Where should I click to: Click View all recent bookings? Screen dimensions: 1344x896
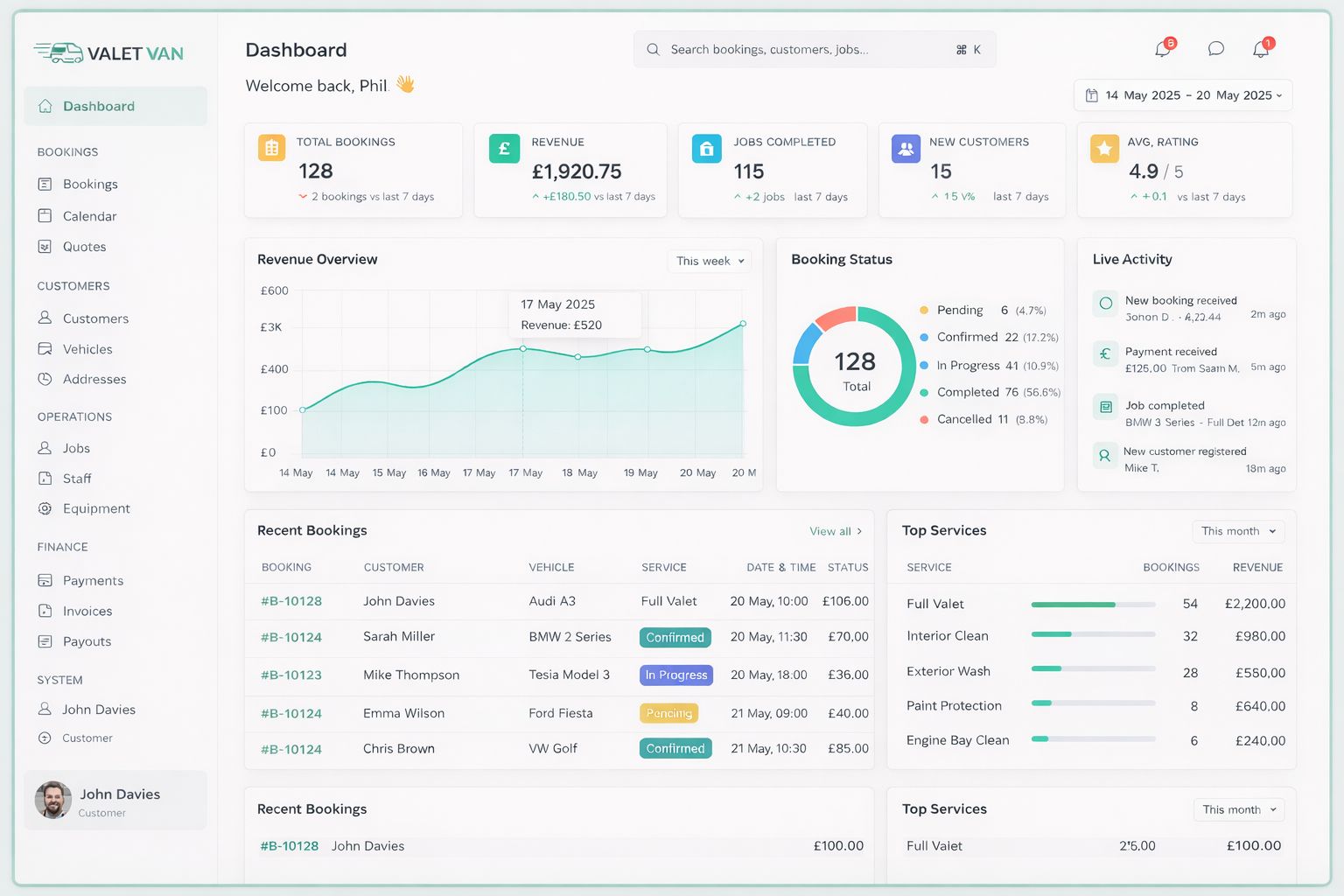(x=835, y=531)
